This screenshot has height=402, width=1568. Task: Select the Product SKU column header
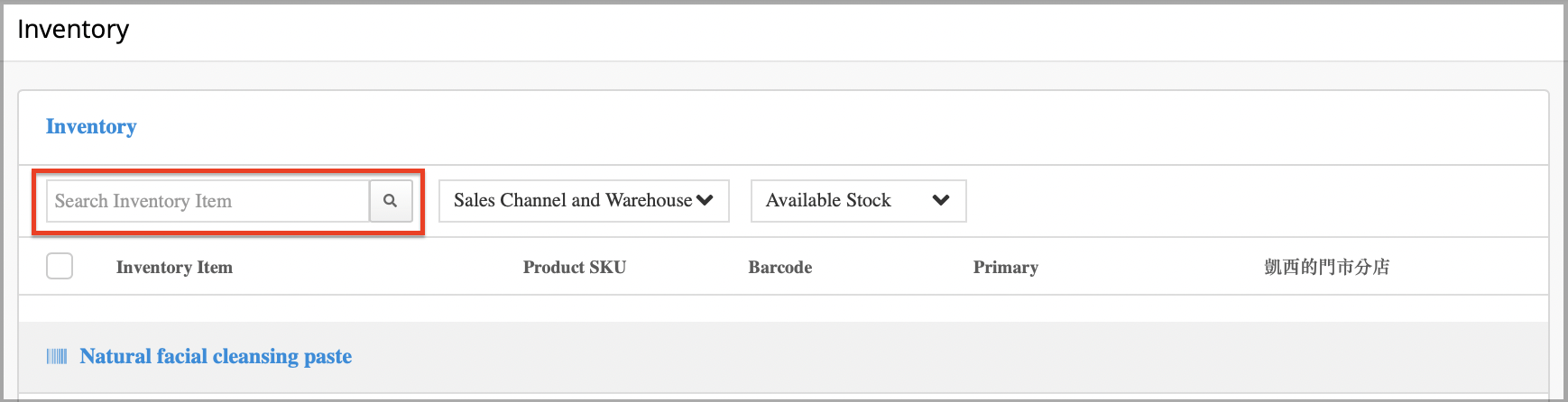(x=575, y=267)
